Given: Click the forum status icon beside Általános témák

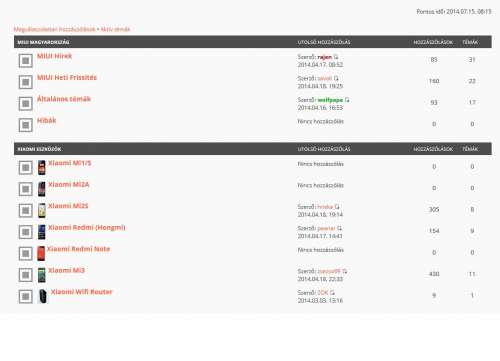Looking at the screenshot, I should point(26,104).
